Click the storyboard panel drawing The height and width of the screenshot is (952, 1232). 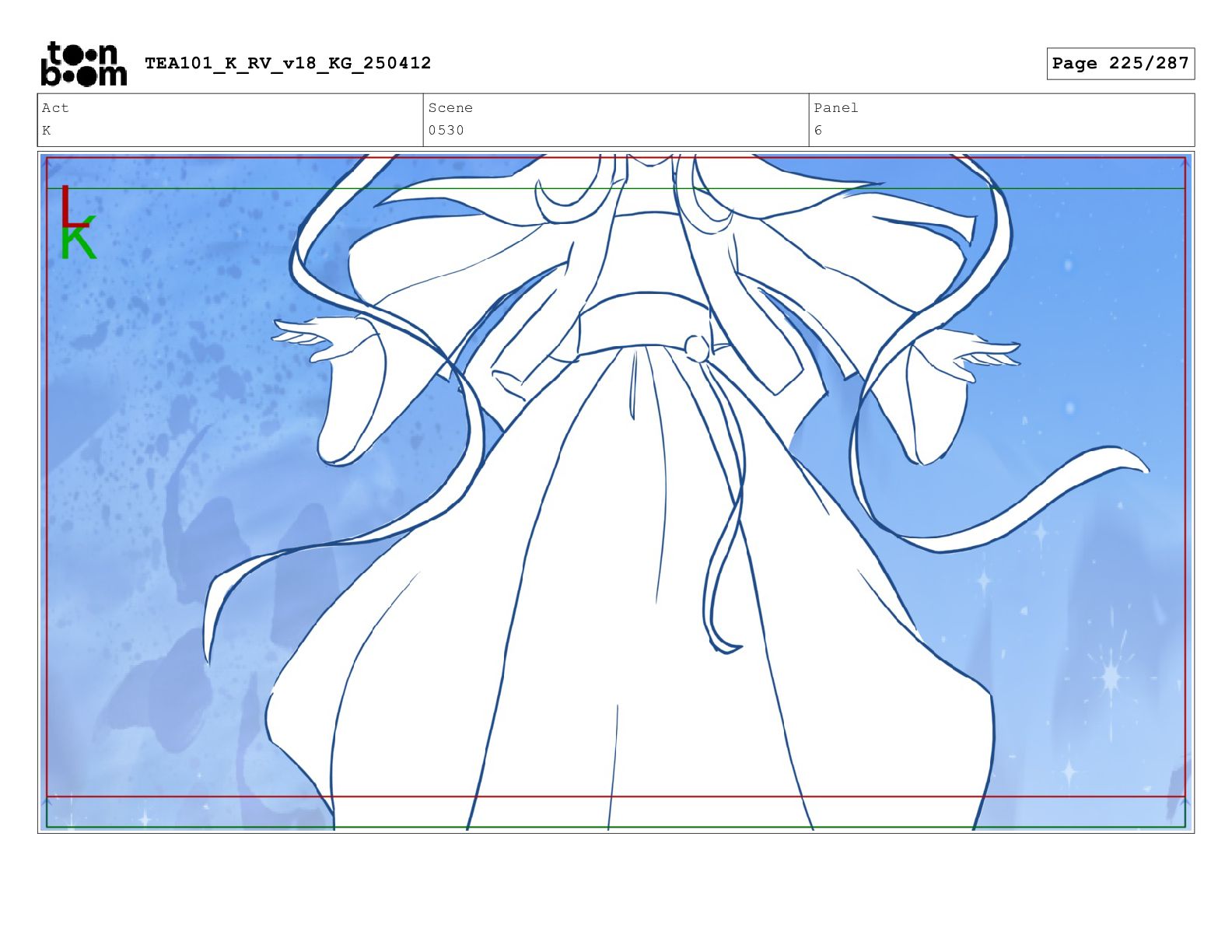click(616, 492)
